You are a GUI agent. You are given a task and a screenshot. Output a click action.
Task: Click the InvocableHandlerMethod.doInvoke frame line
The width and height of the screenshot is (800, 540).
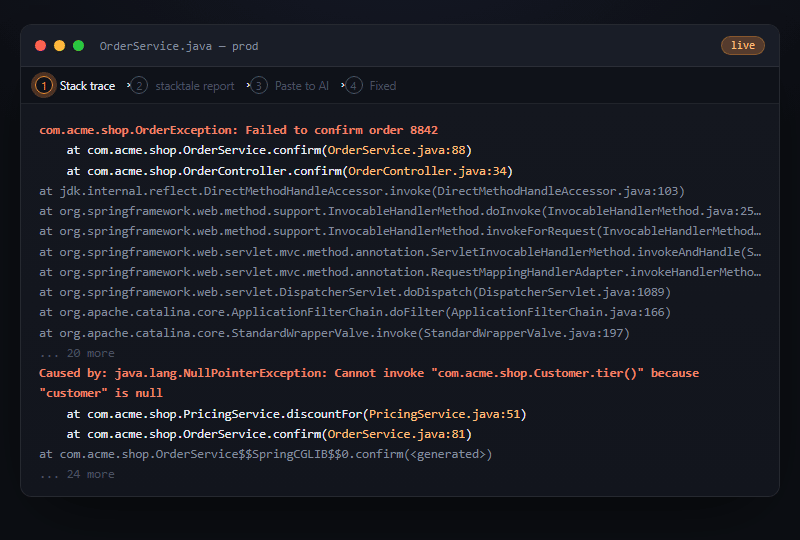click(400, 211)
